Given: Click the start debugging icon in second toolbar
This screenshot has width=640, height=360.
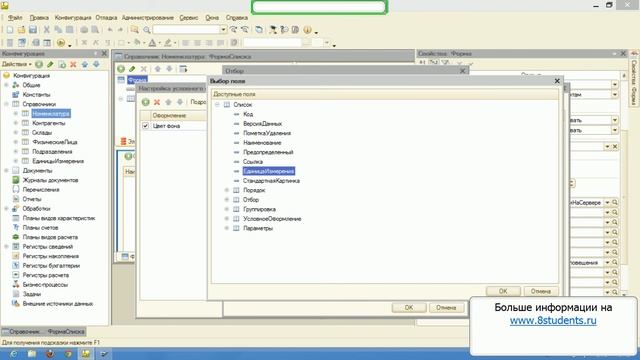Looking at the screenshot, I should point(61,42).
